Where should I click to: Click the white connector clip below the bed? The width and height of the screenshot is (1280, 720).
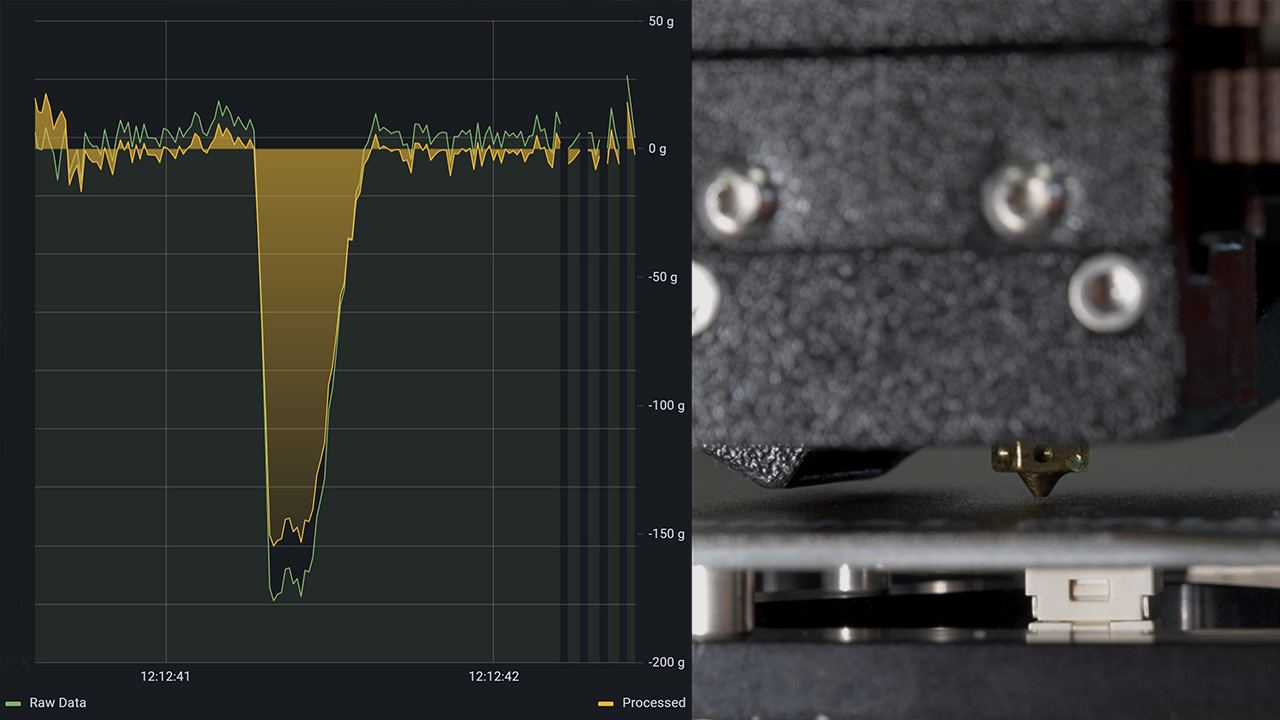[x=1091, y=604]
